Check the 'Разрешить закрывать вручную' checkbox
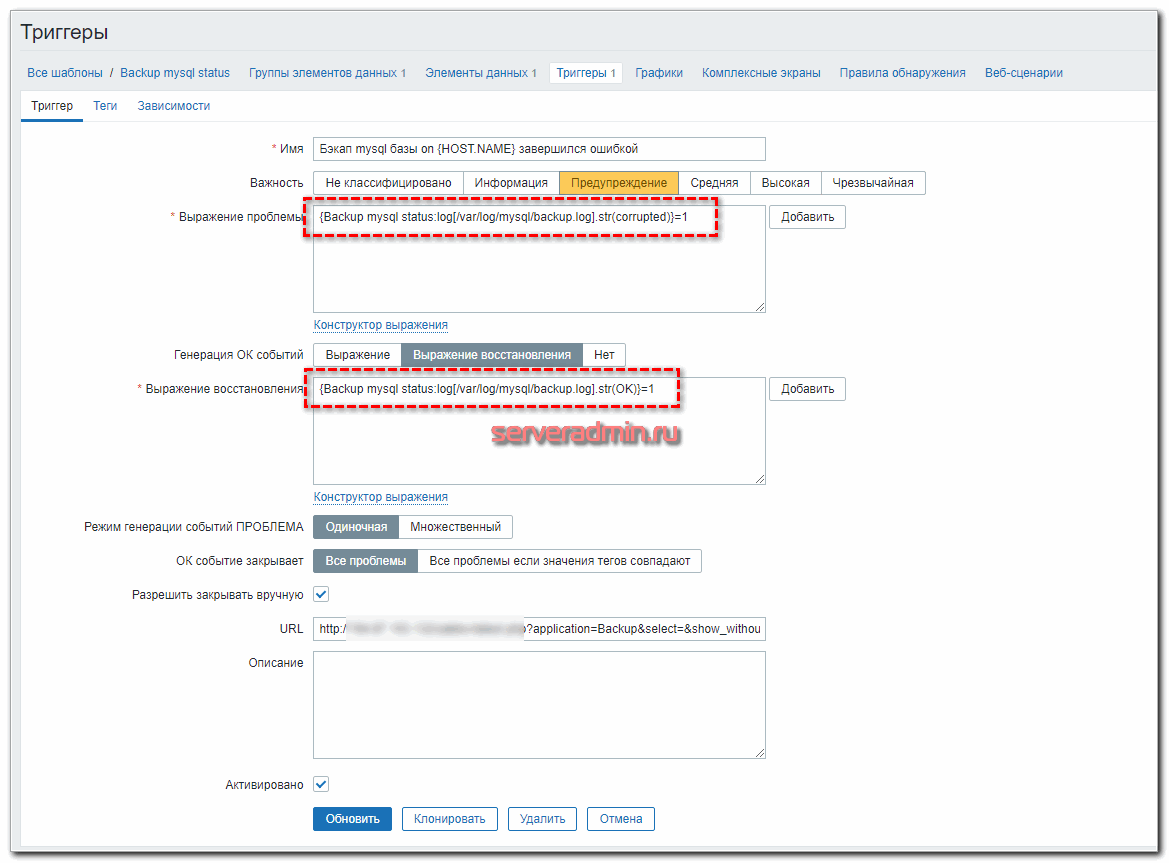The height and width of the screenshot is (863, 1169). point(321,594)
